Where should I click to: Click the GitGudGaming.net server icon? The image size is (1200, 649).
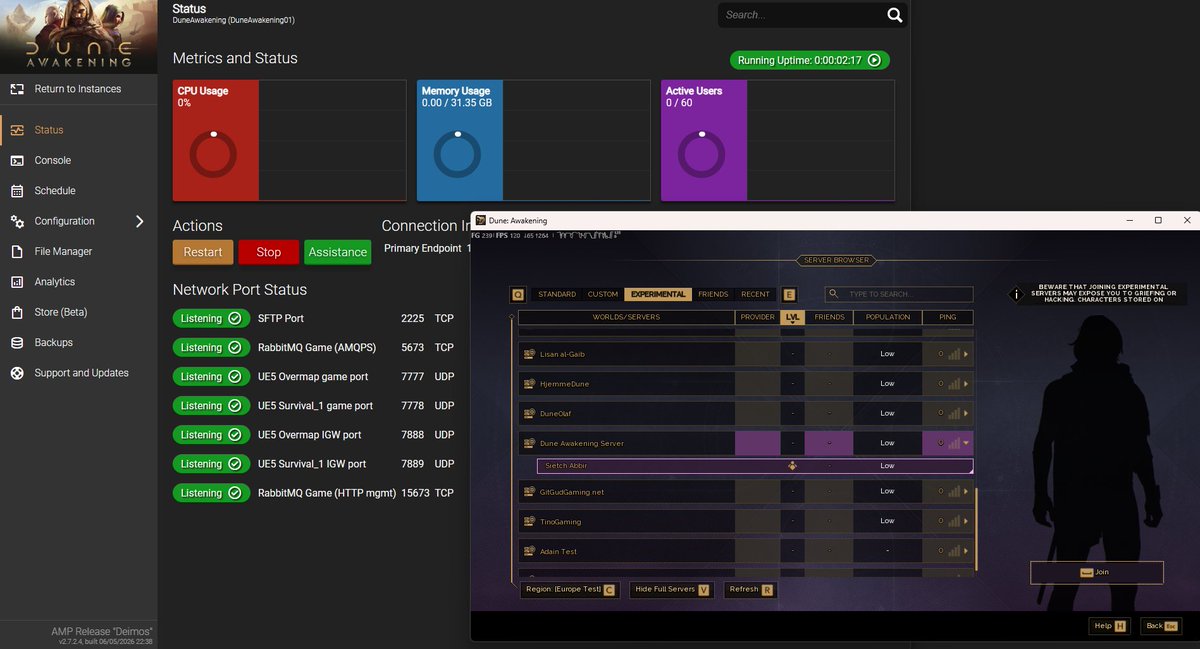coord(529,491)
